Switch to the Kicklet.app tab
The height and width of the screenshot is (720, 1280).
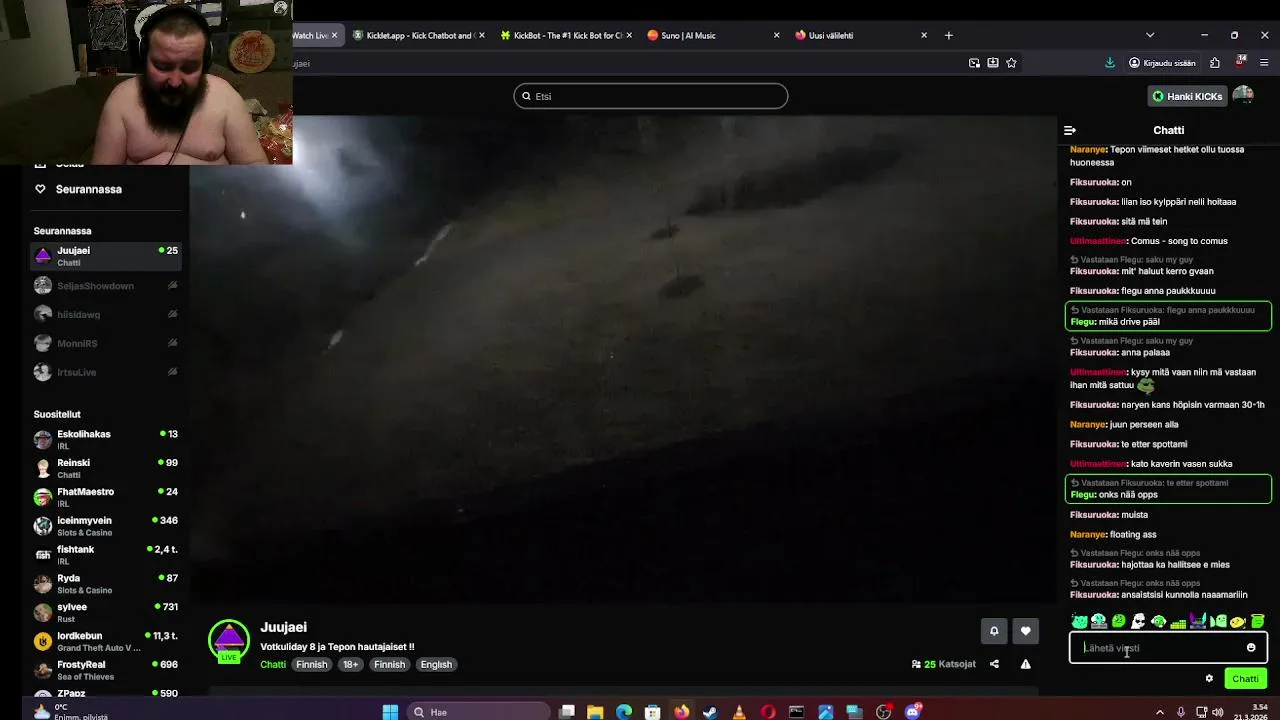tap(418, 35)
